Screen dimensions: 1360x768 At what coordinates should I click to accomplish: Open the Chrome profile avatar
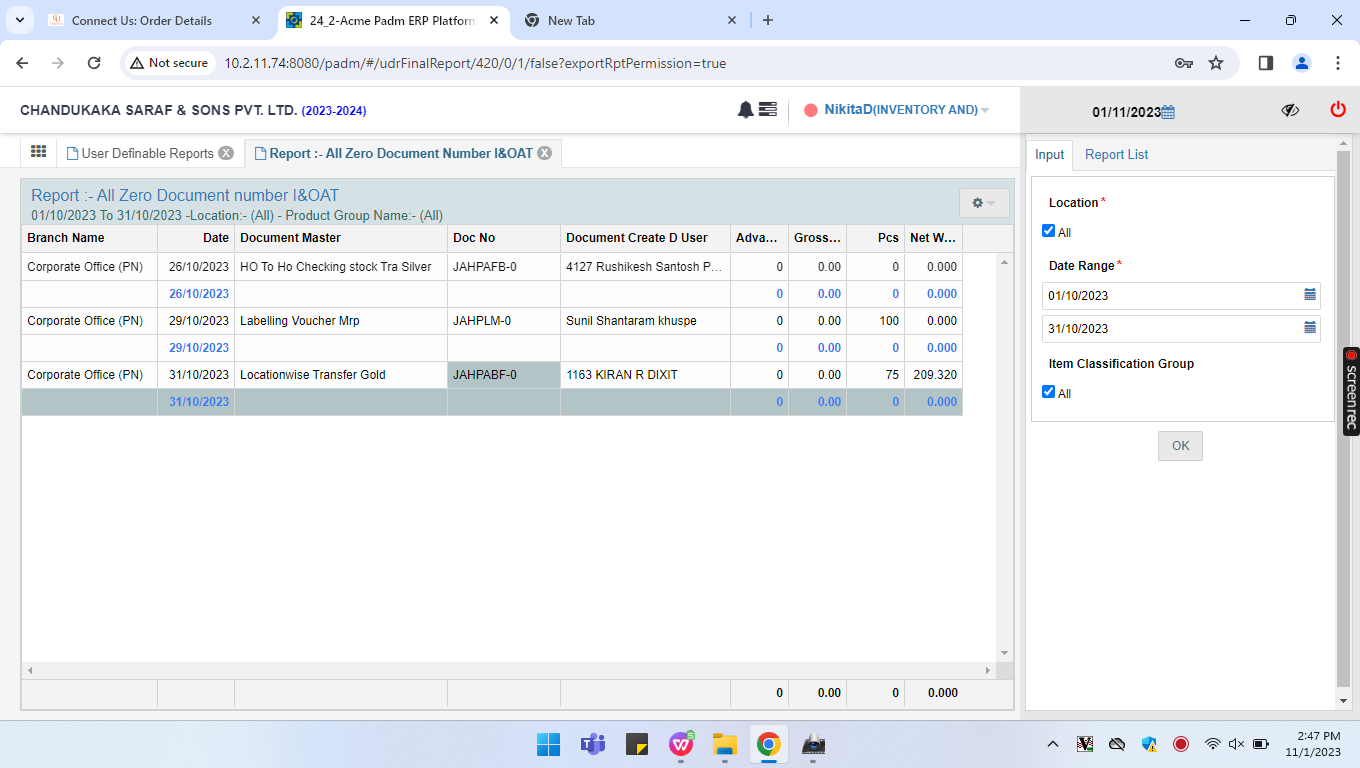1302,63
